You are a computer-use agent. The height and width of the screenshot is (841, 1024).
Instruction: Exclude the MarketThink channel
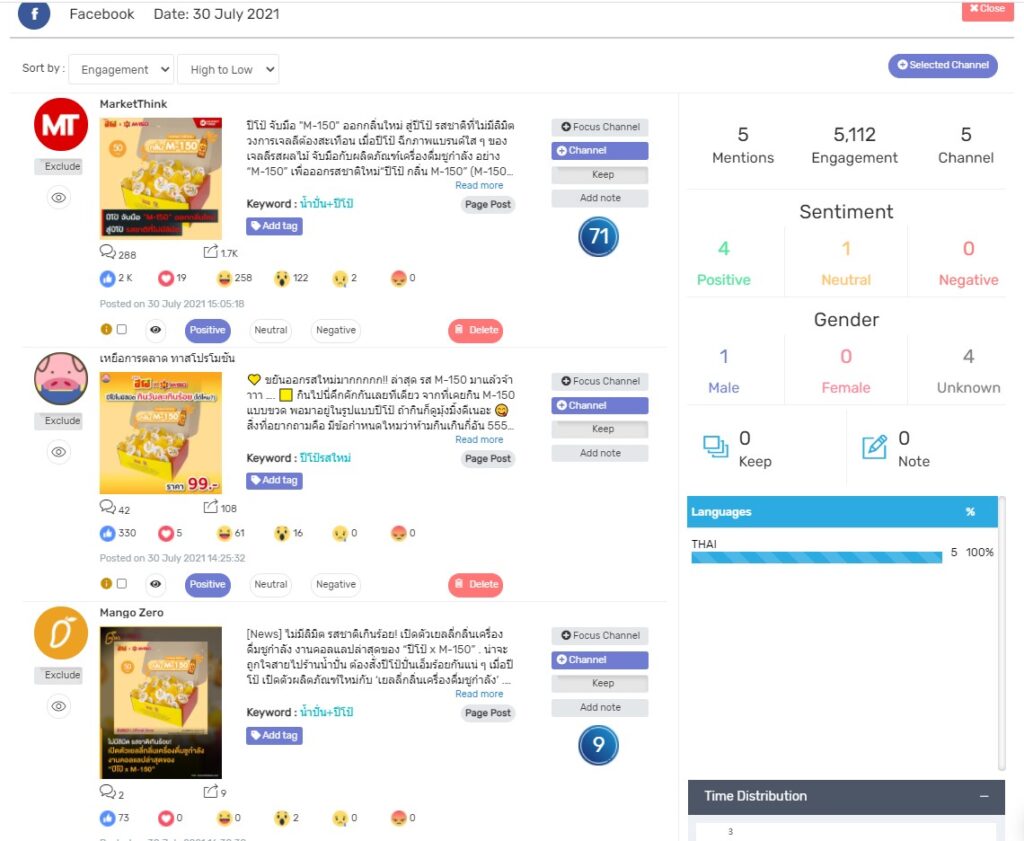59,167
